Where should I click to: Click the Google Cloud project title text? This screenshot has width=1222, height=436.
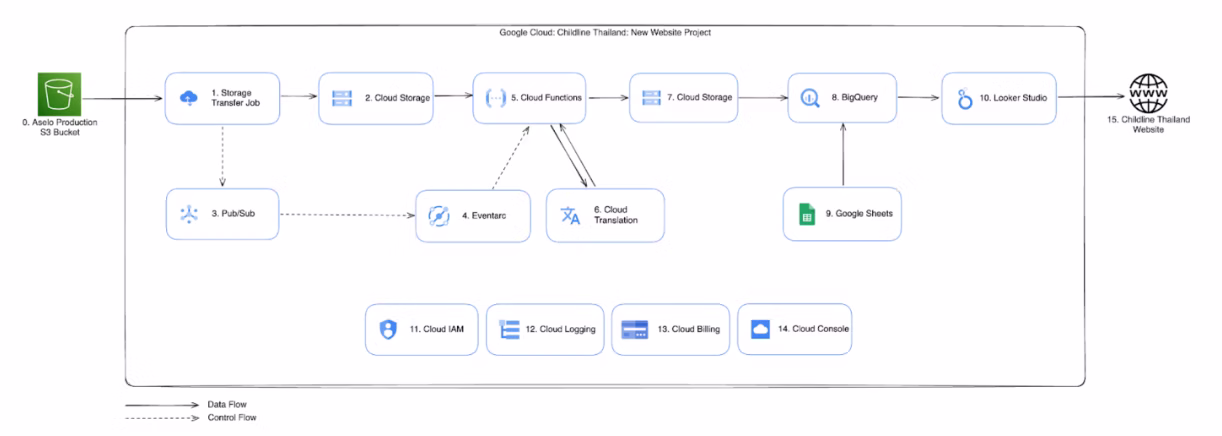[604, 33]
